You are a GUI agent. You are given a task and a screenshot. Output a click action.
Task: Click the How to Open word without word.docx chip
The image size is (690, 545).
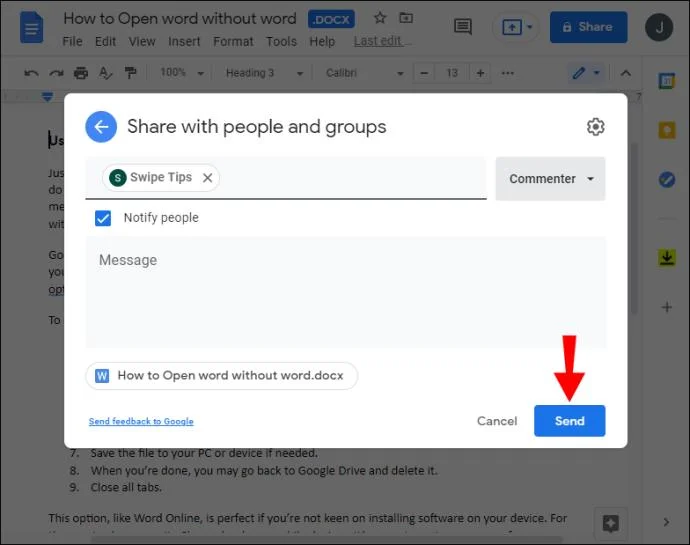coord(221,376)
